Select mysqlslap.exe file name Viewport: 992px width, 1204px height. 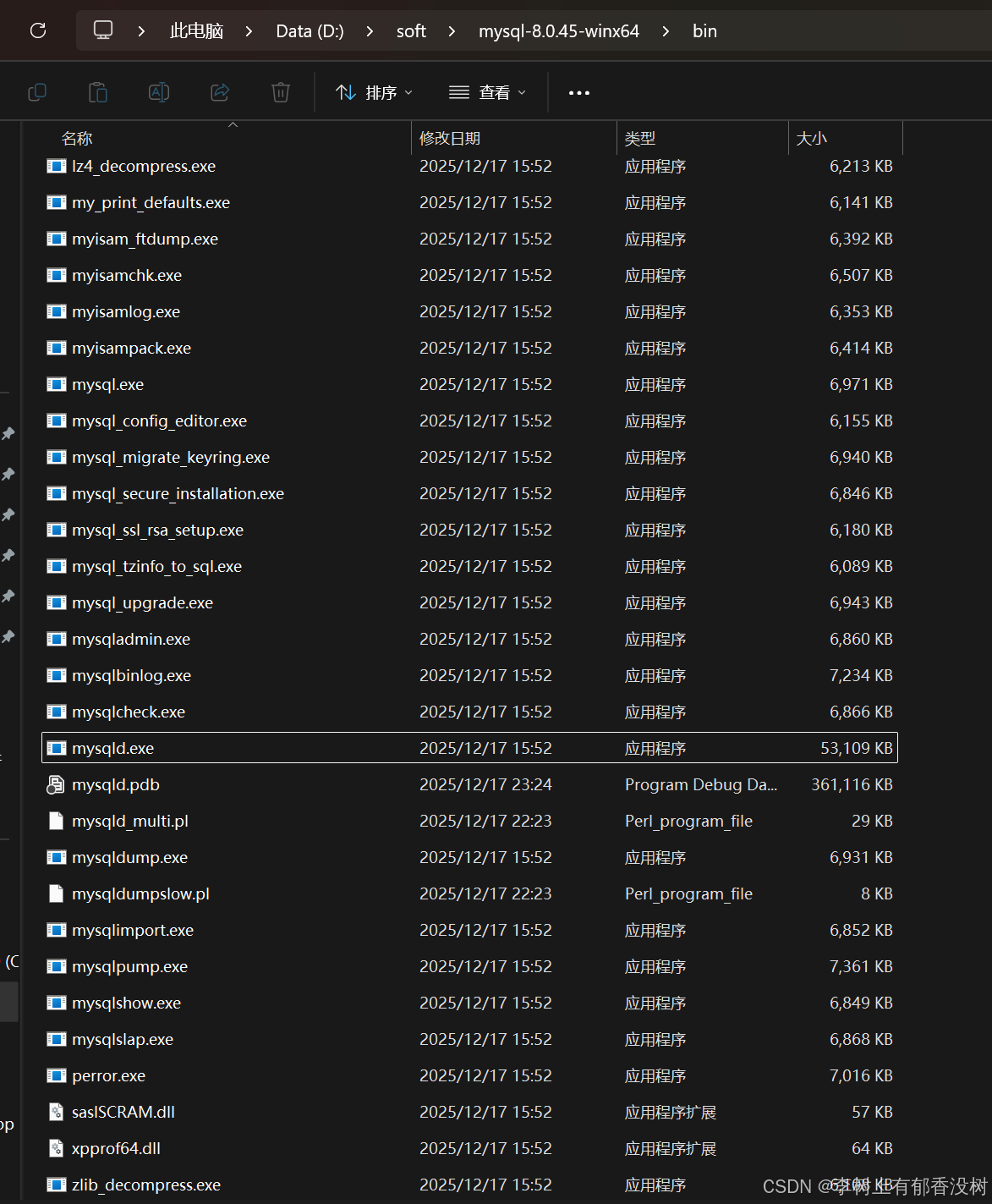[x=123, y=1039]
